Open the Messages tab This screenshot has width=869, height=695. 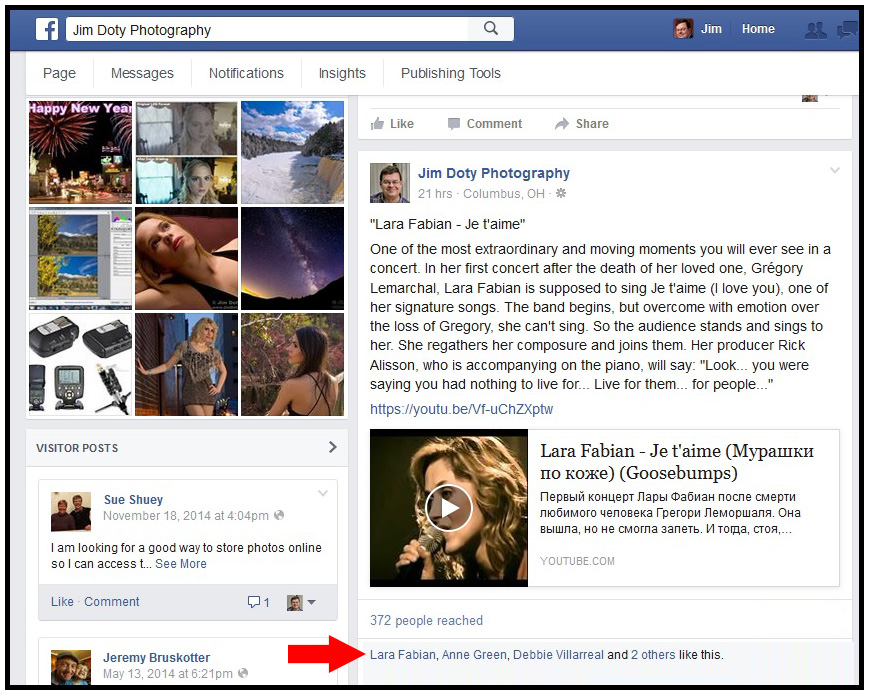point(142,73)
